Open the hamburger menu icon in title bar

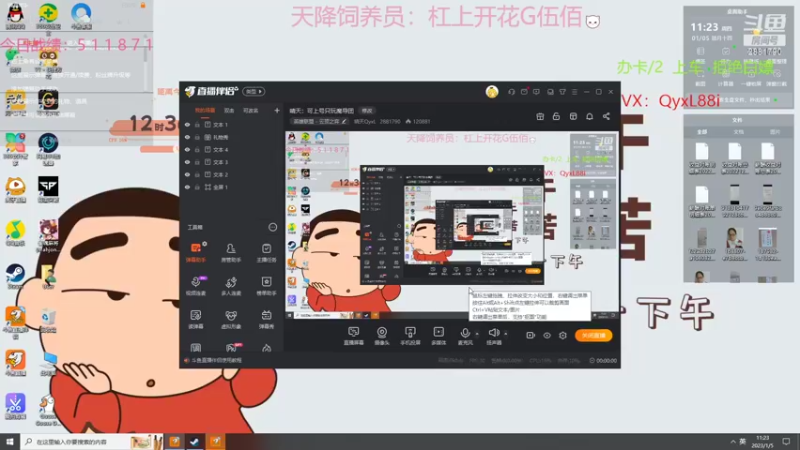tap(574, 92)
